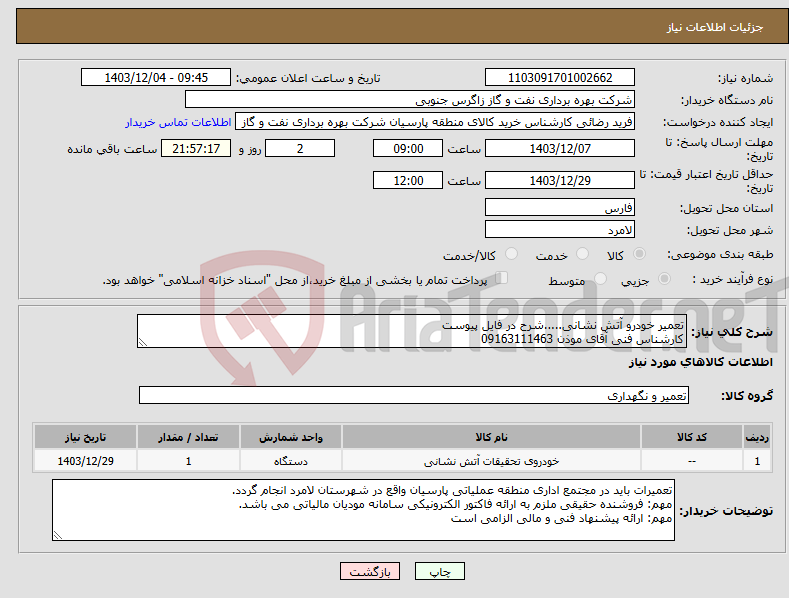Click the label طبقه بندی موضوعی
789x598 pixels.
[x=720, y=254]
